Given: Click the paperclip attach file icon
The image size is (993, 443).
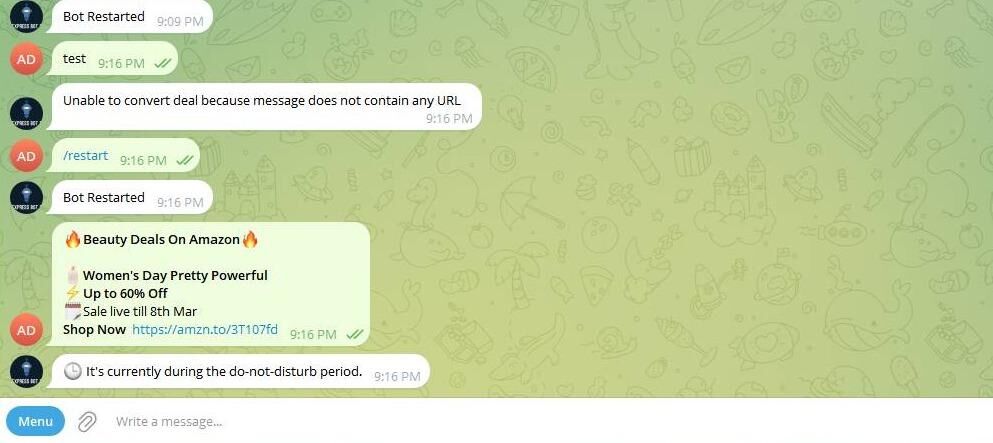Looking at the screenshot, I should click(87, 421).
